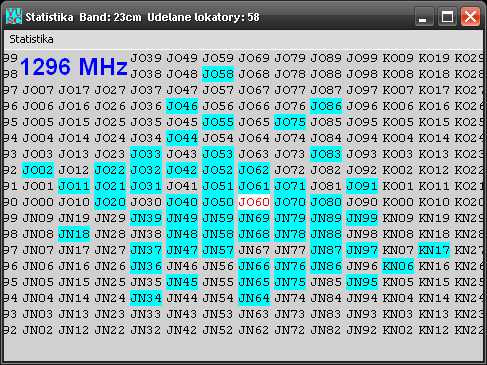Select highlighted locator JN66
Viewport: 487px width, 365px height.
pos(254,266)
